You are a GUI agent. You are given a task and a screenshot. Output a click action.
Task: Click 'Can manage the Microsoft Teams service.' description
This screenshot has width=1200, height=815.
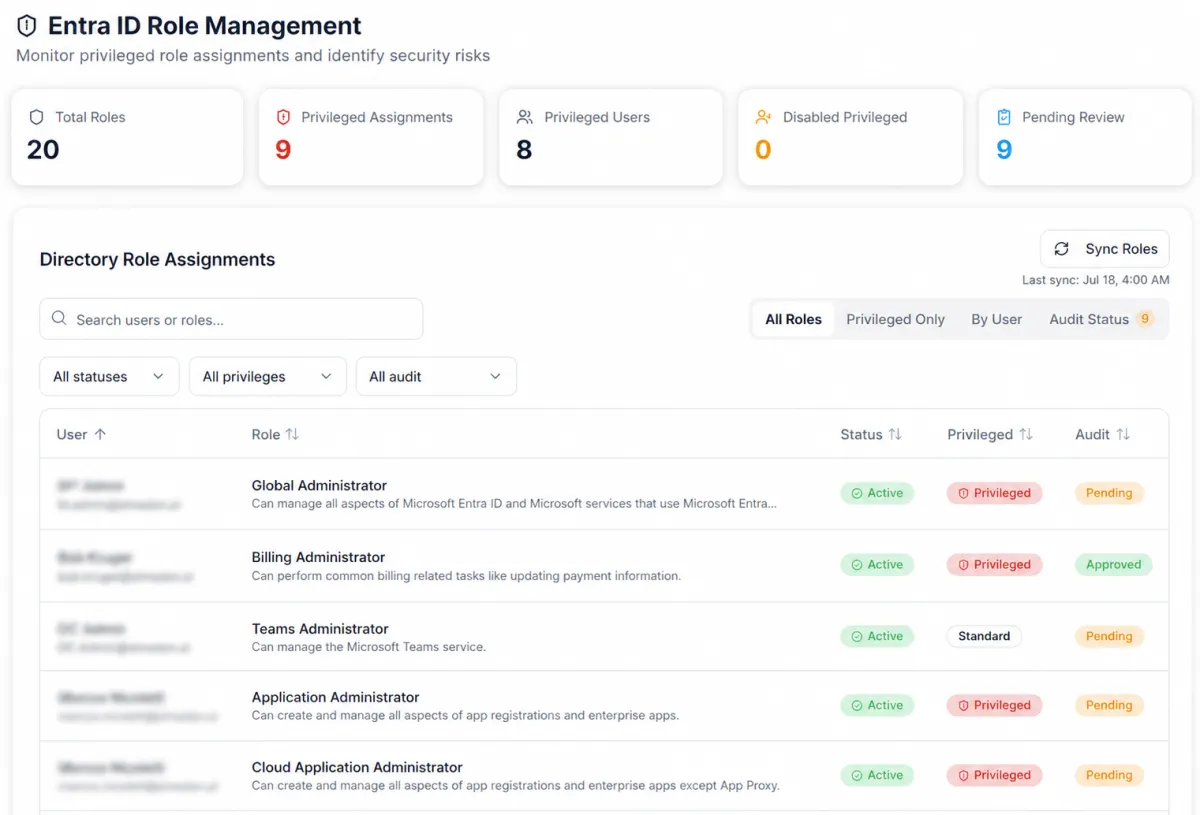368,647
